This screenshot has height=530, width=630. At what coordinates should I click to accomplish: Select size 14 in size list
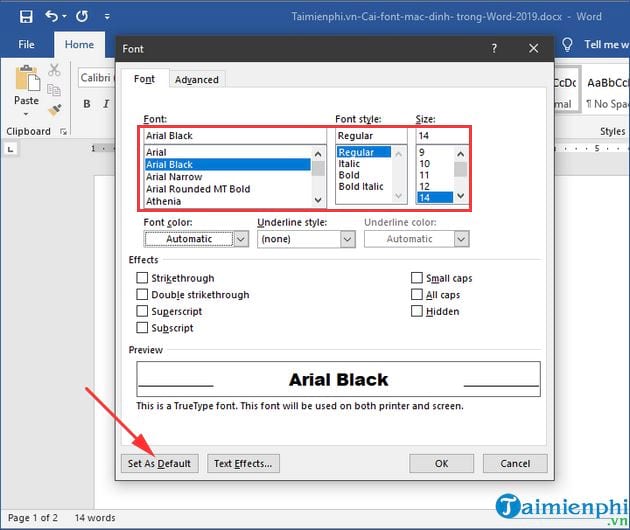(x=435, y=197)
